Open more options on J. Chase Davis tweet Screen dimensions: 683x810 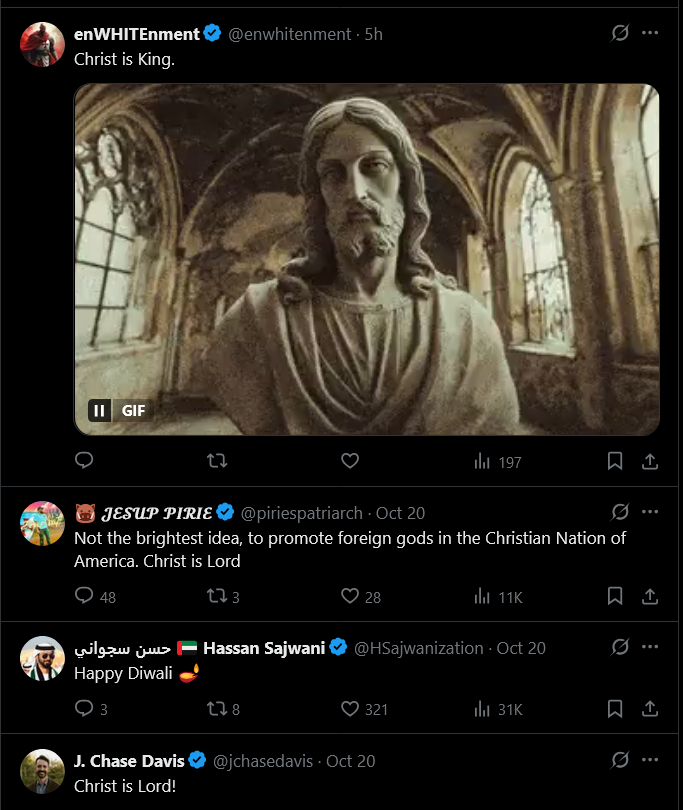650,760
